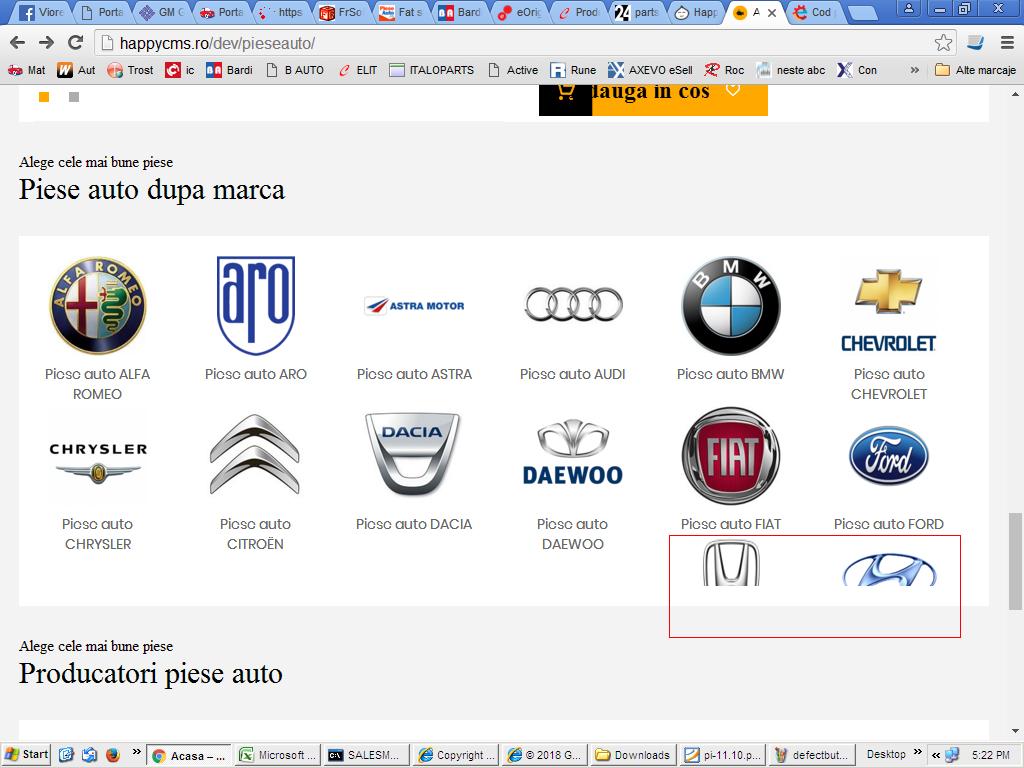Close the active browser tab

(772, 12)
